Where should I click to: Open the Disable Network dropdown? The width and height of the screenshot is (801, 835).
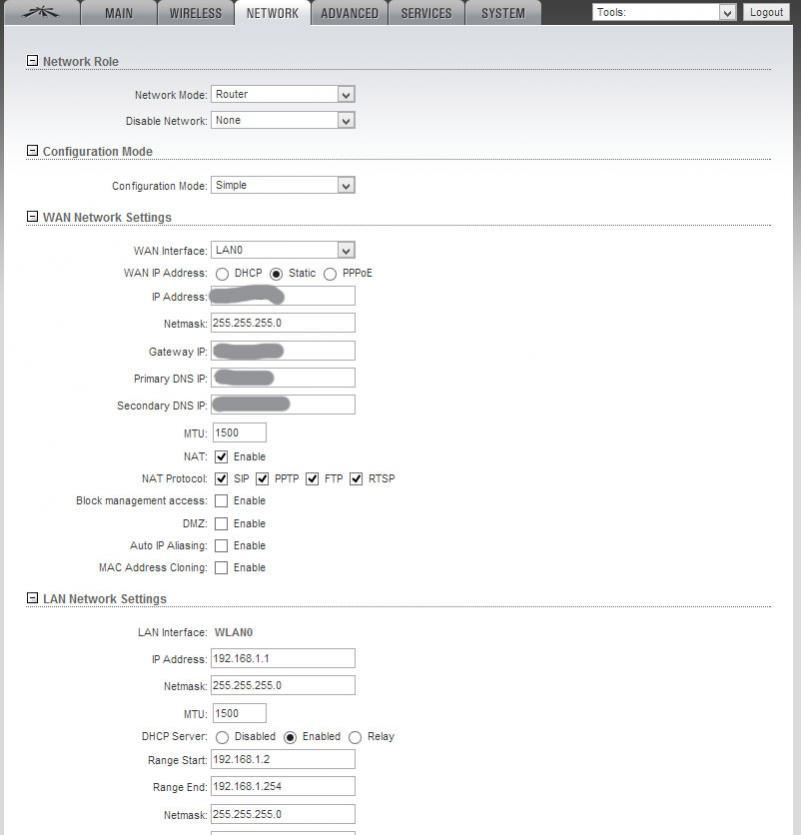(x=283, y=120)
